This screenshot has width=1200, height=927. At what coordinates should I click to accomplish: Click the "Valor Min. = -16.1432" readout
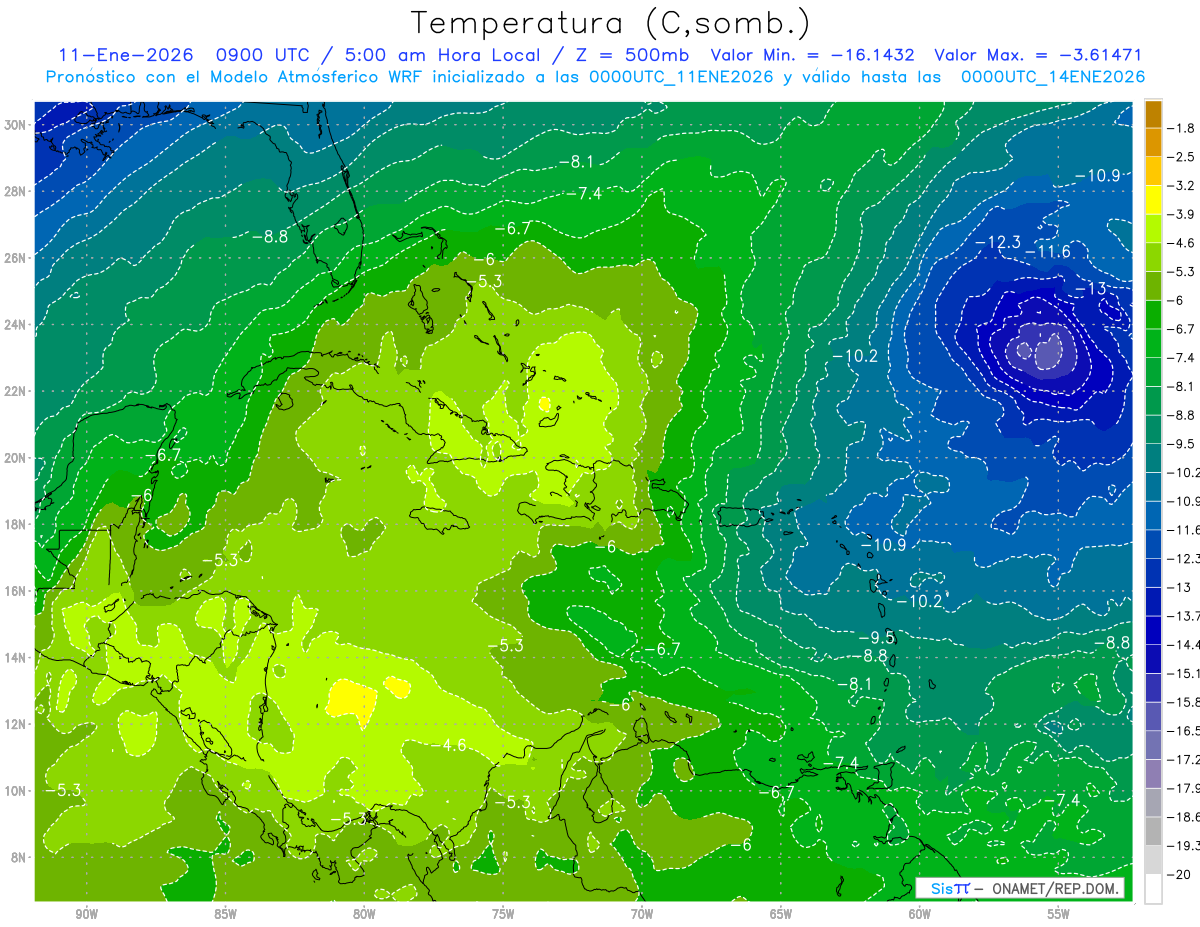click(x=813, y=55)
